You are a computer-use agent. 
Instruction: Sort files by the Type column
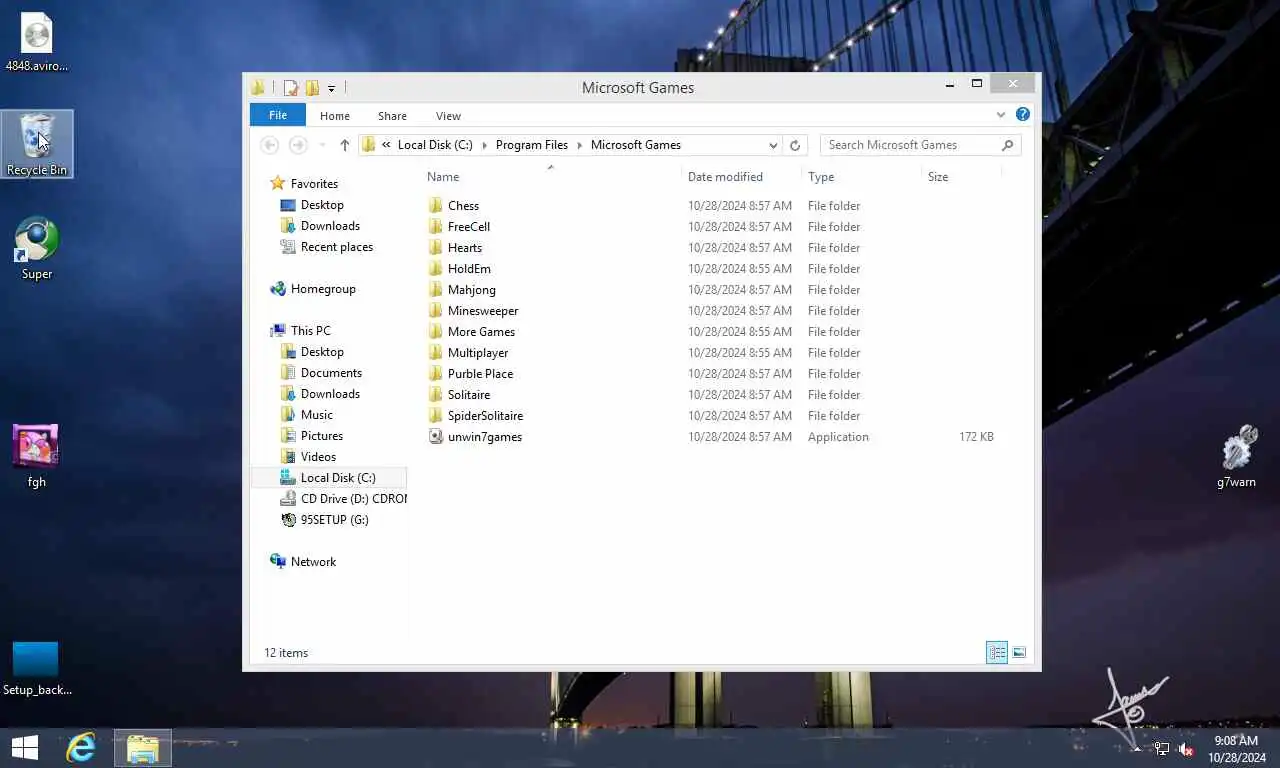pyautogui.click(x=821, y=177)
